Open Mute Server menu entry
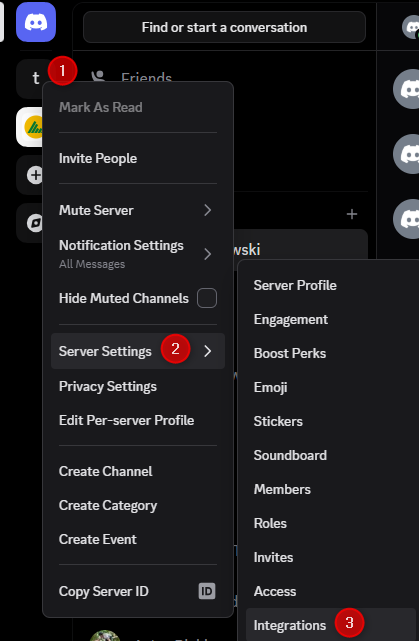Screen dimensions: 419x641 point(138,210)
